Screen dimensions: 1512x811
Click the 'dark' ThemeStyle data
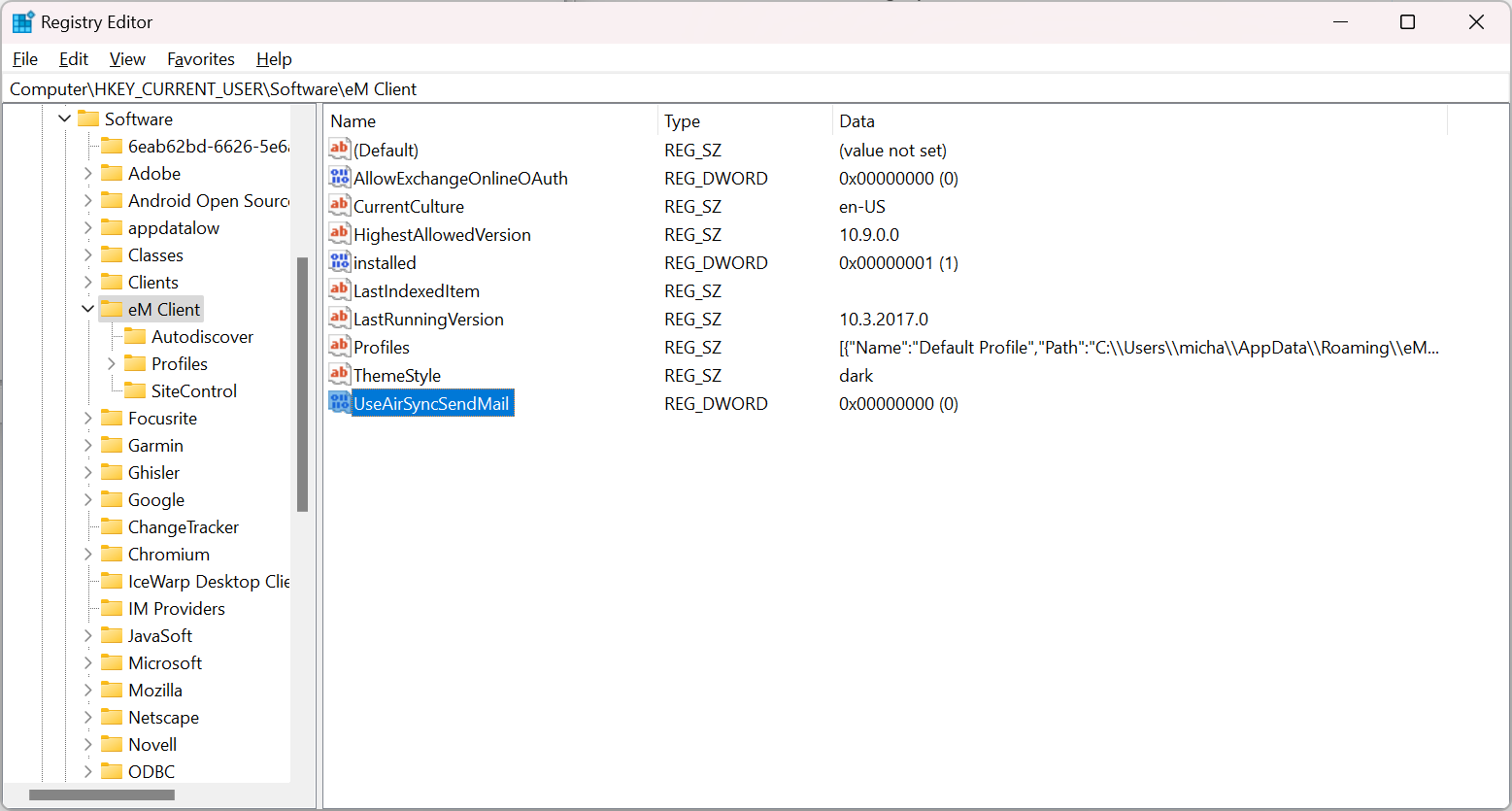pyautogui.click(x=857, y=375)
